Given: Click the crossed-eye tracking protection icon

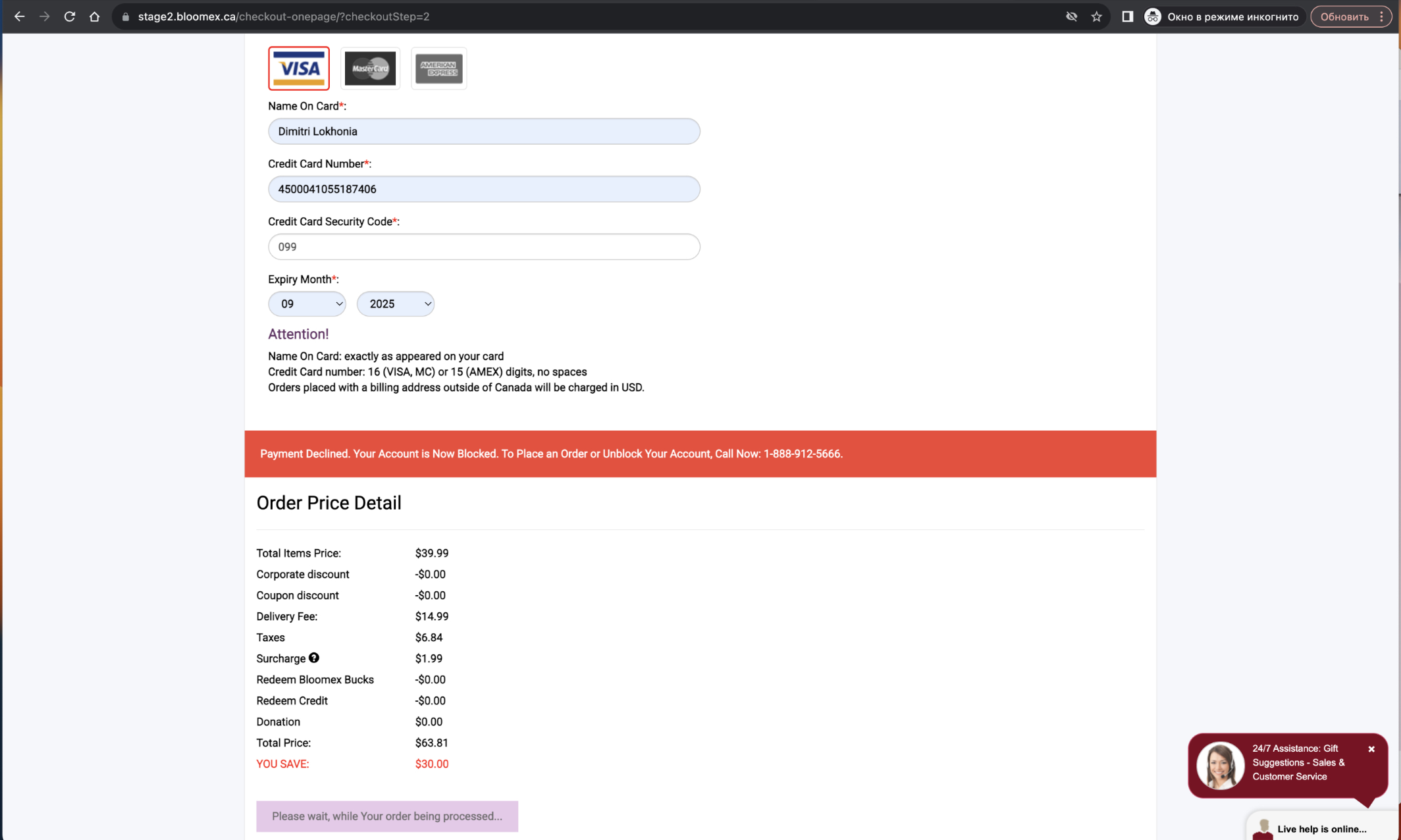Looking at the screenshot, I should 1071,16.
